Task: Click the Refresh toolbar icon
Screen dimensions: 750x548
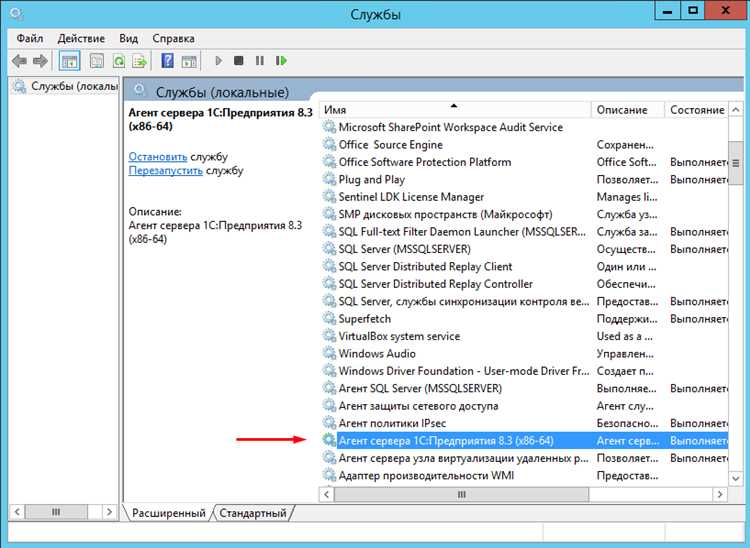Action: coord(119,61)
